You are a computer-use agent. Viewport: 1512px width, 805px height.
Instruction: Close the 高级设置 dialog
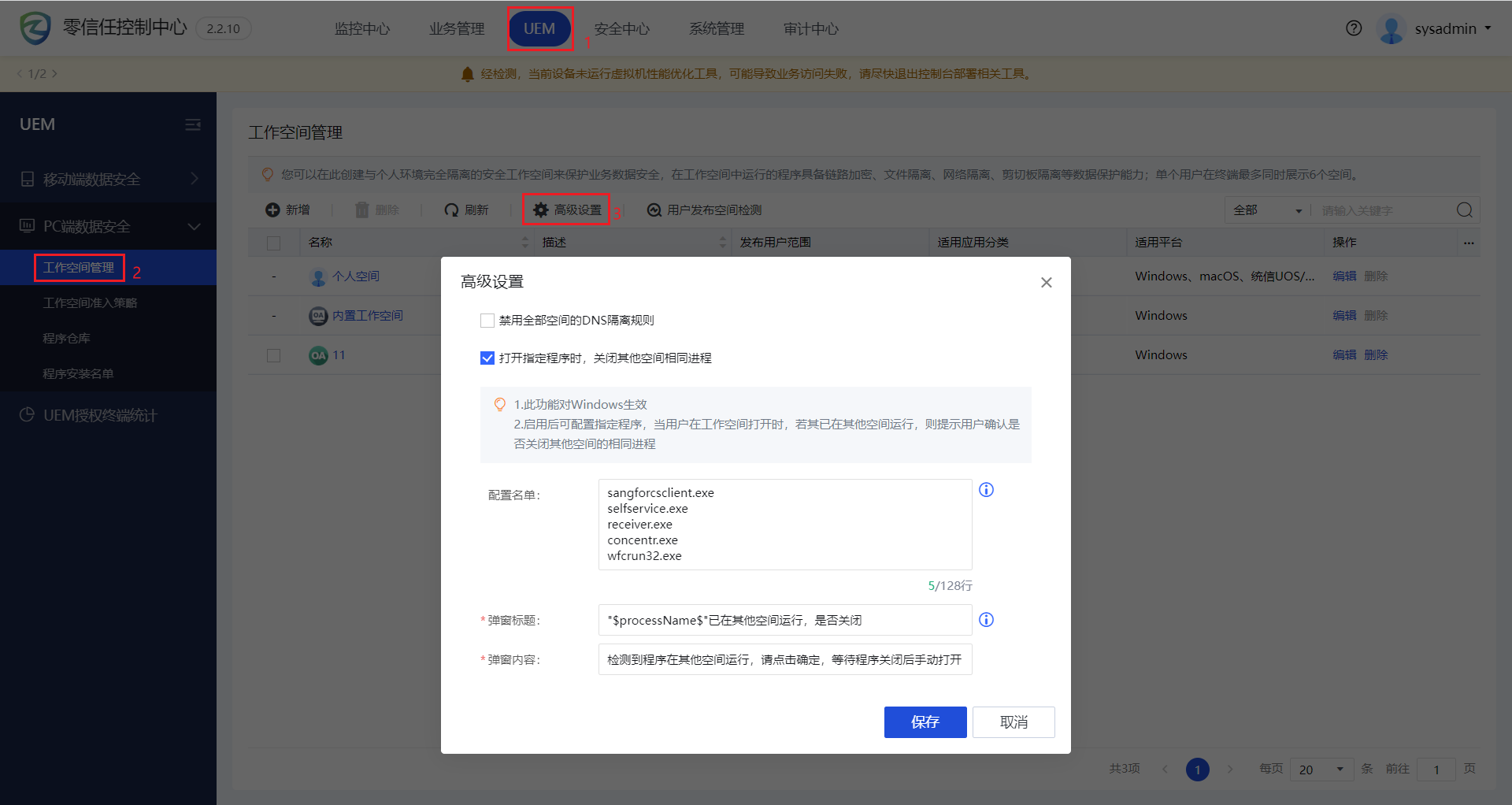[1046, 282]
